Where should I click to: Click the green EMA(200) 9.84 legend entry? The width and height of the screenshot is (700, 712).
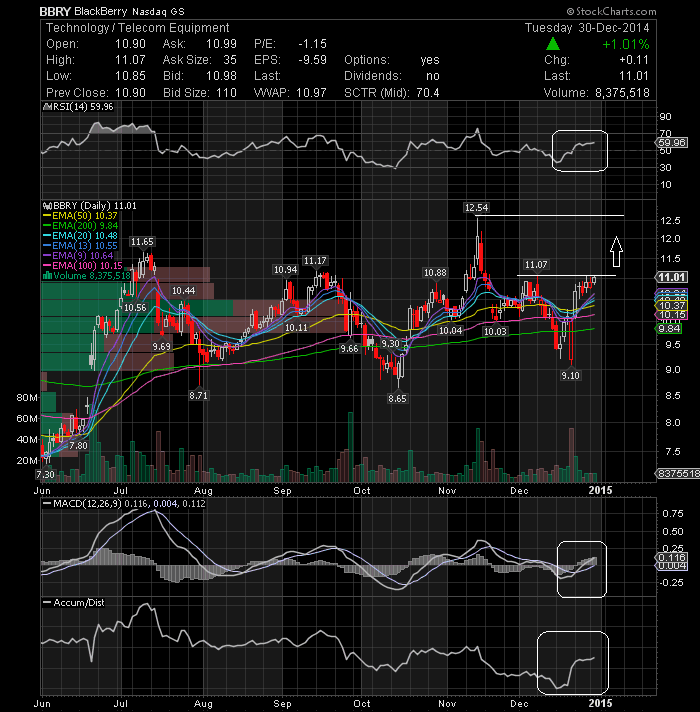[x=80, y=226]
